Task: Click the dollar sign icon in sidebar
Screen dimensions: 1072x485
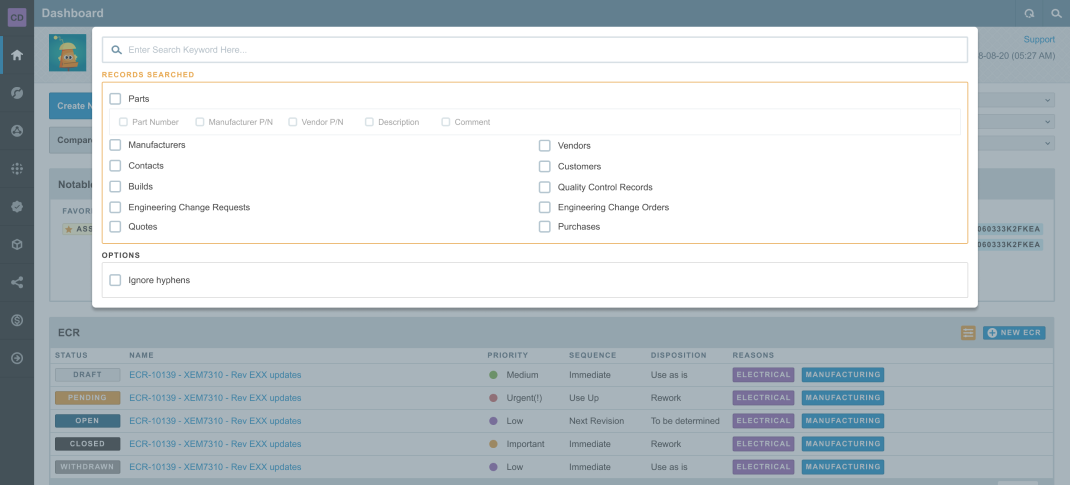Action: click(x=16, y=320)
